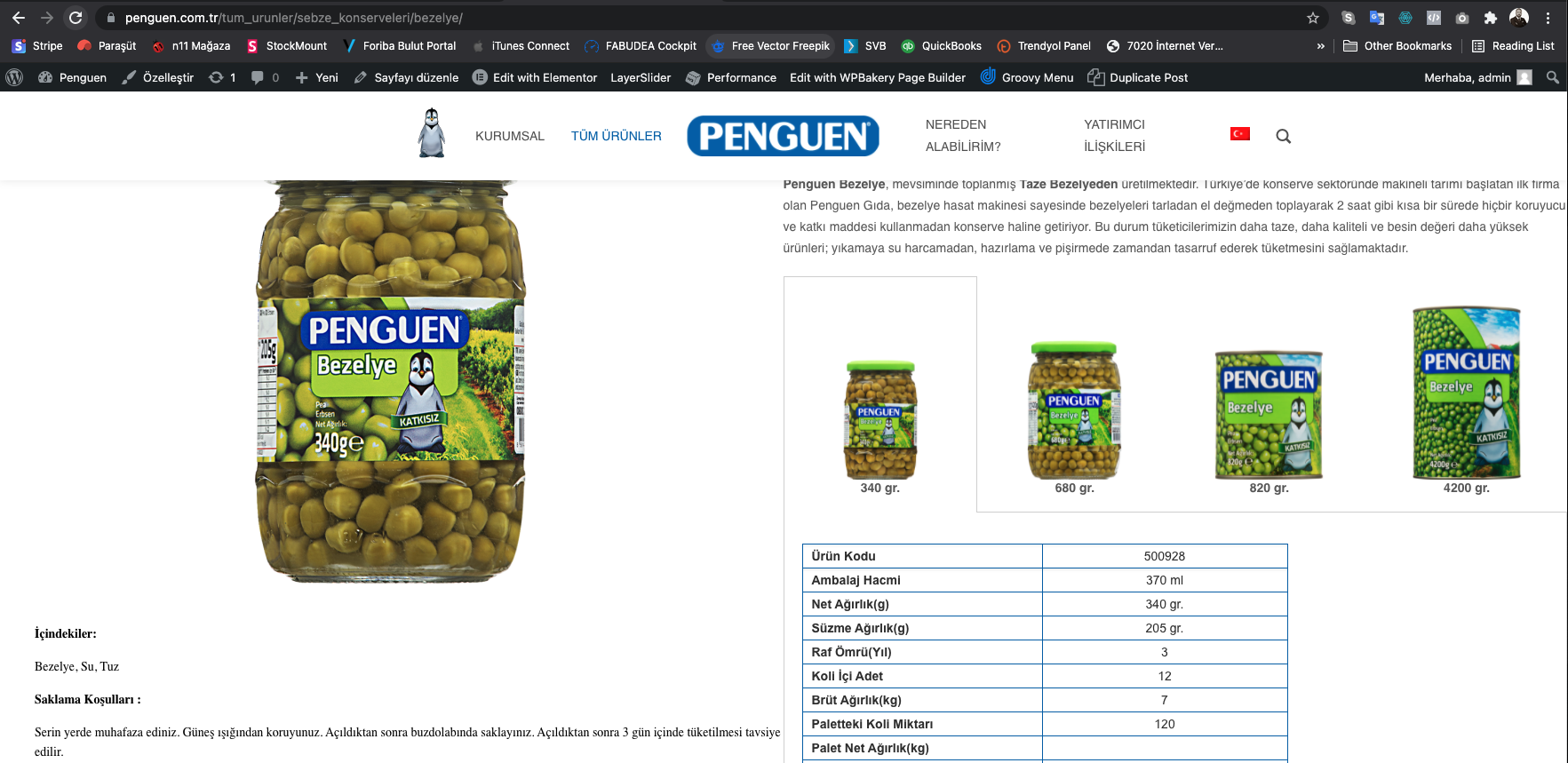Open the WordPress logo admin menu

(14, 77)
